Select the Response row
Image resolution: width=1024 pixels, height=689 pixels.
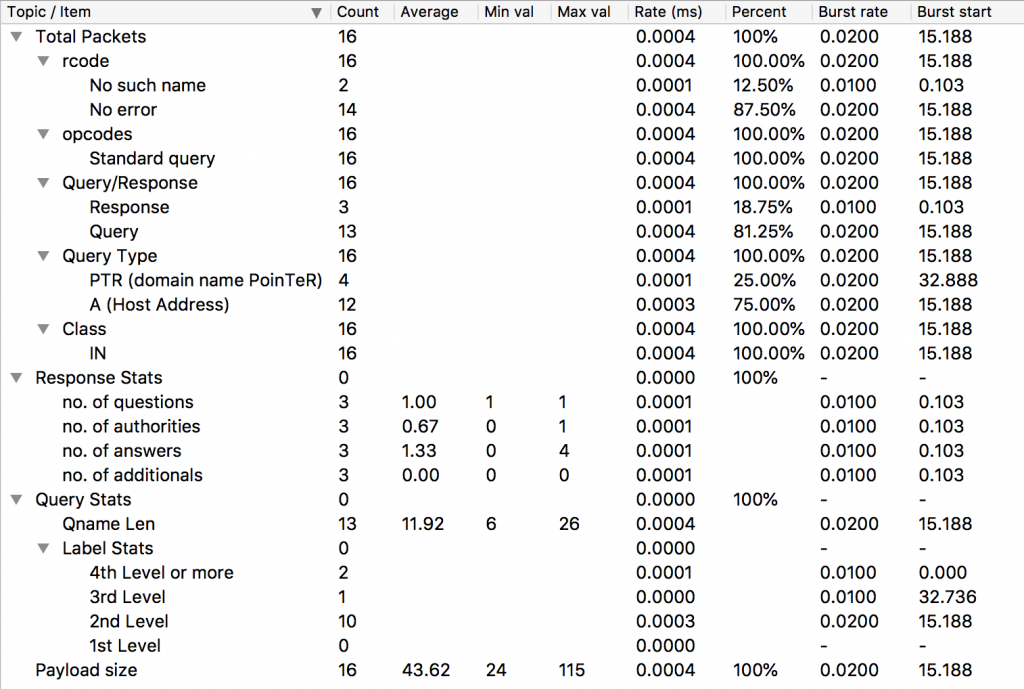click(512, 208)
